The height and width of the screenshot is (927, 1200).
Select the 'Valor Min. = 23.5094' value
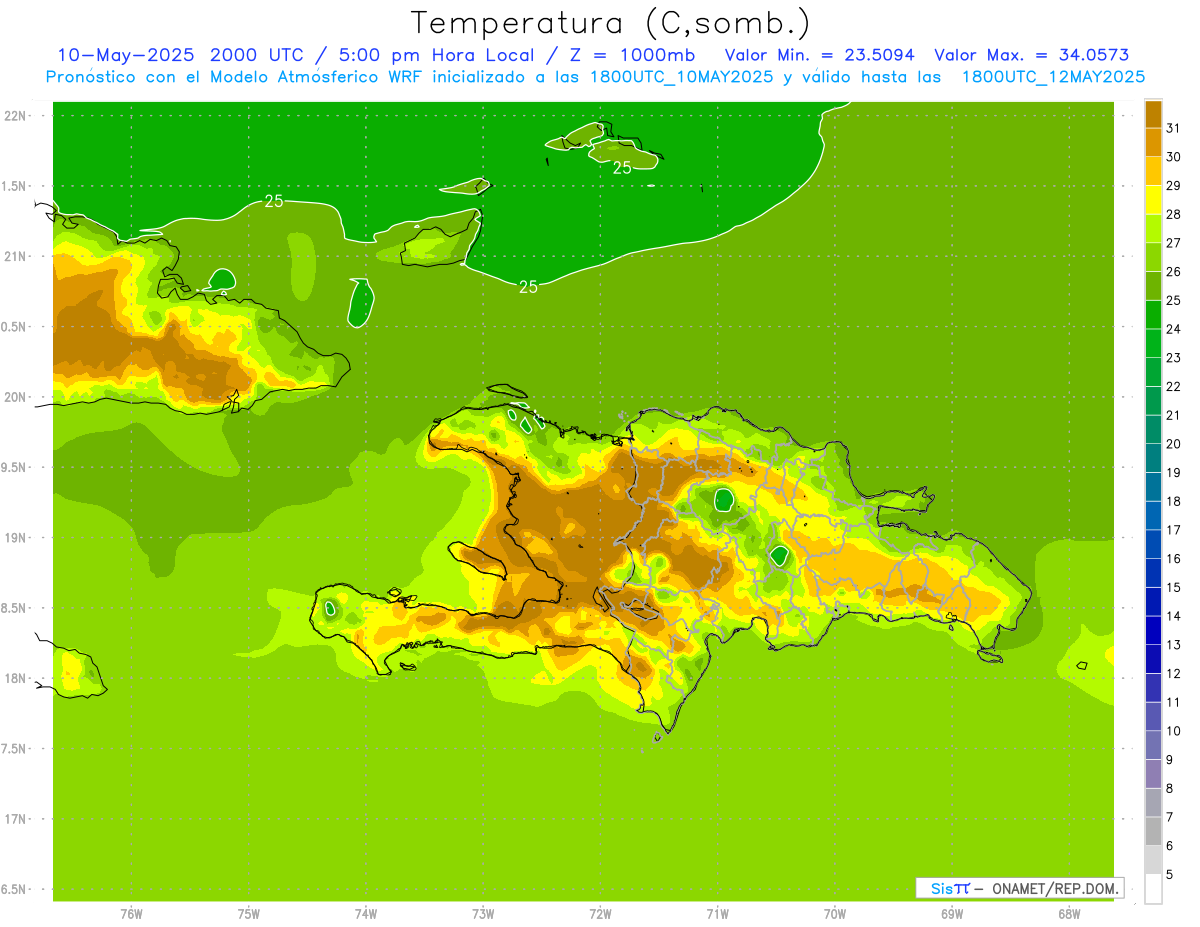(819, 55)
